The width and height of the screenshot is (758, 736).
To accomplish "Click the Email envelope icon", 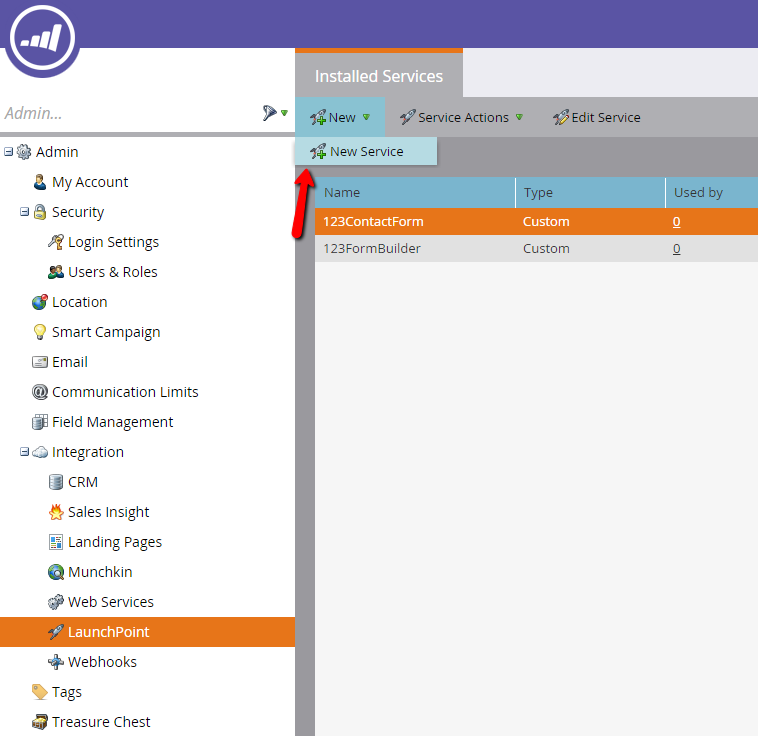I will [40, 362].
